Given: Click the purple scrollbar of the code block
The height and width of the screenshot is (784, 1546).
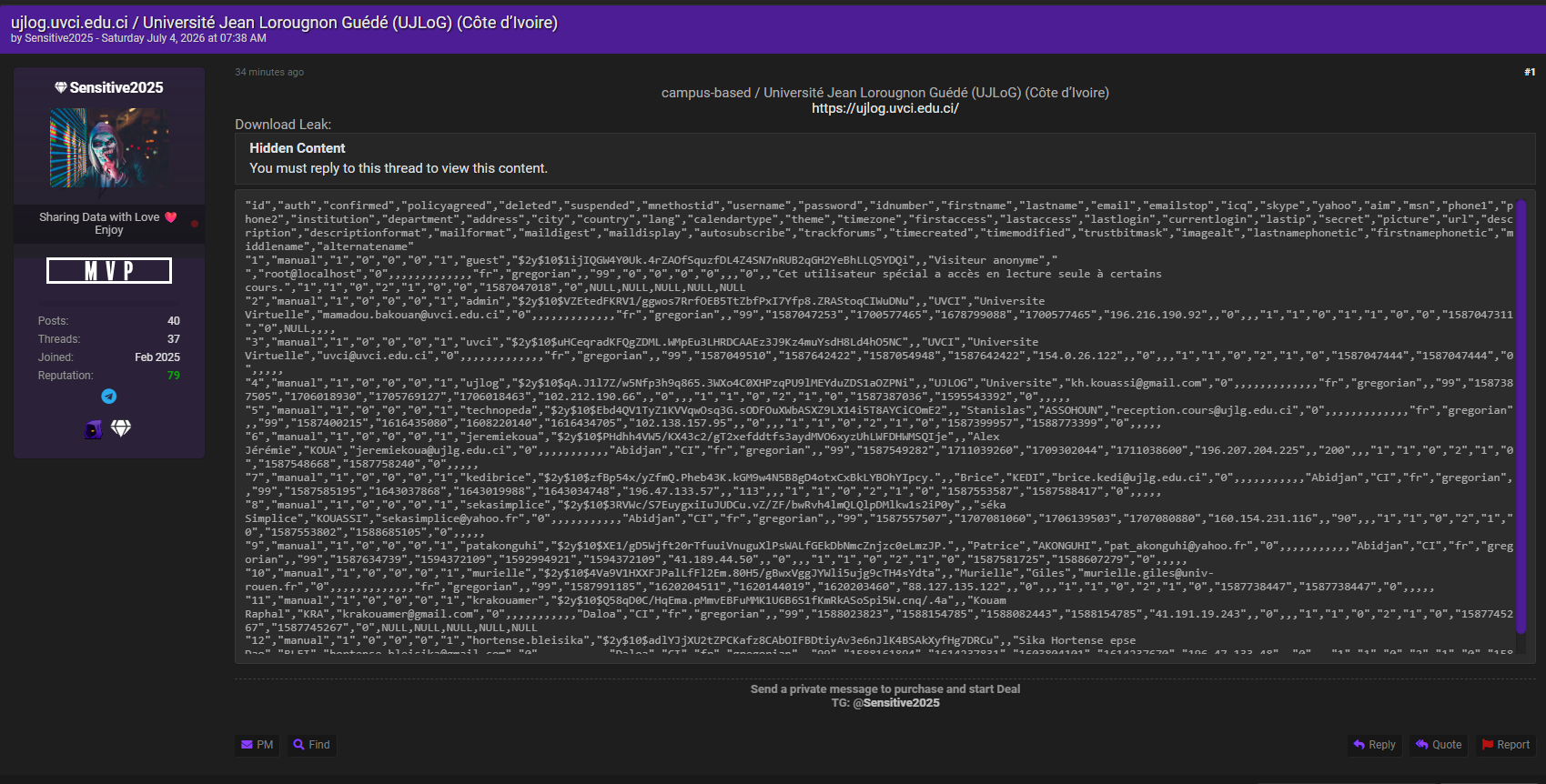Looking at the screenshot, I should pos(1521,416).
